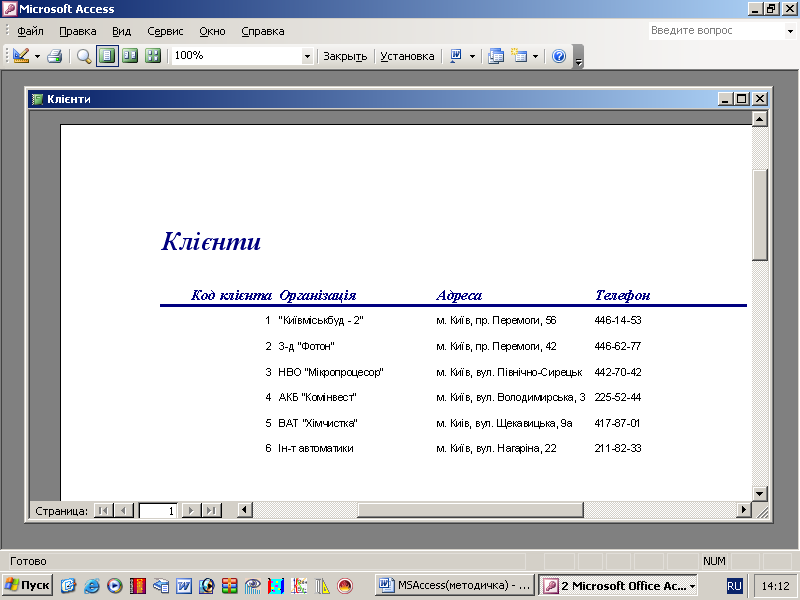Show one page in preview

tap(107, 56)
